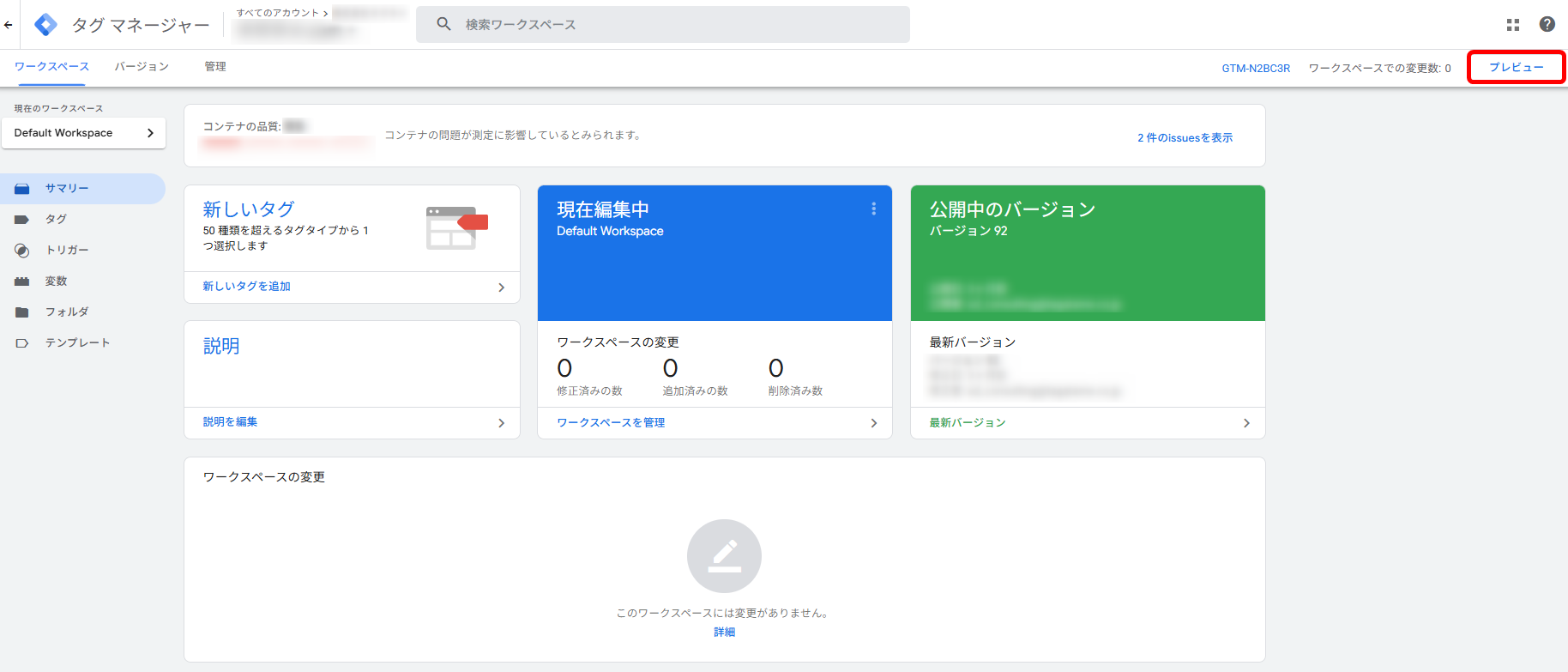Screen dimensions: 1568x672
Task: Click 新しいタグを追加 link
Action: (x=246, y=287)
